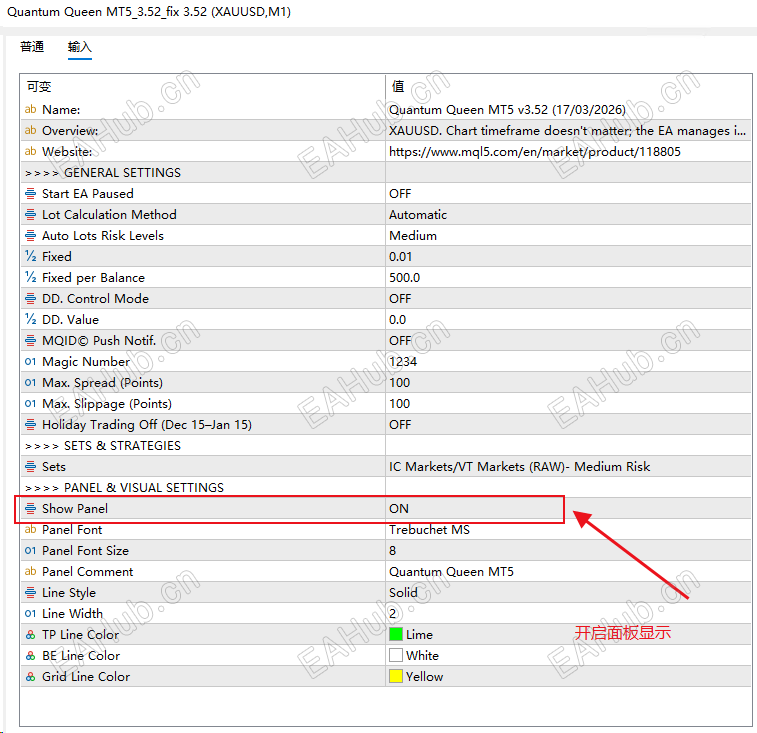Viewport: 757px width, 733px height.
Task: Click the string icon beside Panel Comment
Action: (x=30, y=571)
